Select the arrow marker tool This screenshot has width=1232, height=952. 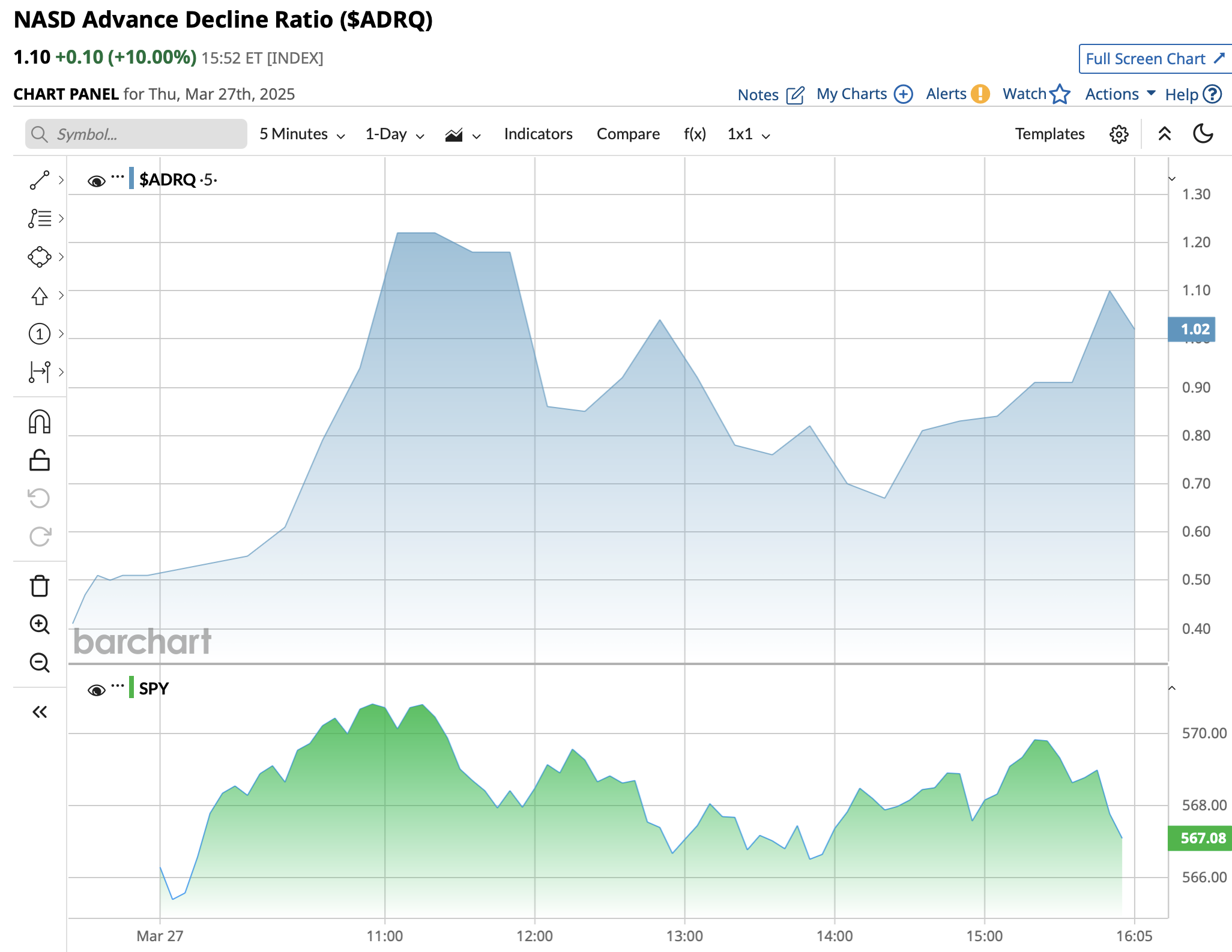[40, 295]
